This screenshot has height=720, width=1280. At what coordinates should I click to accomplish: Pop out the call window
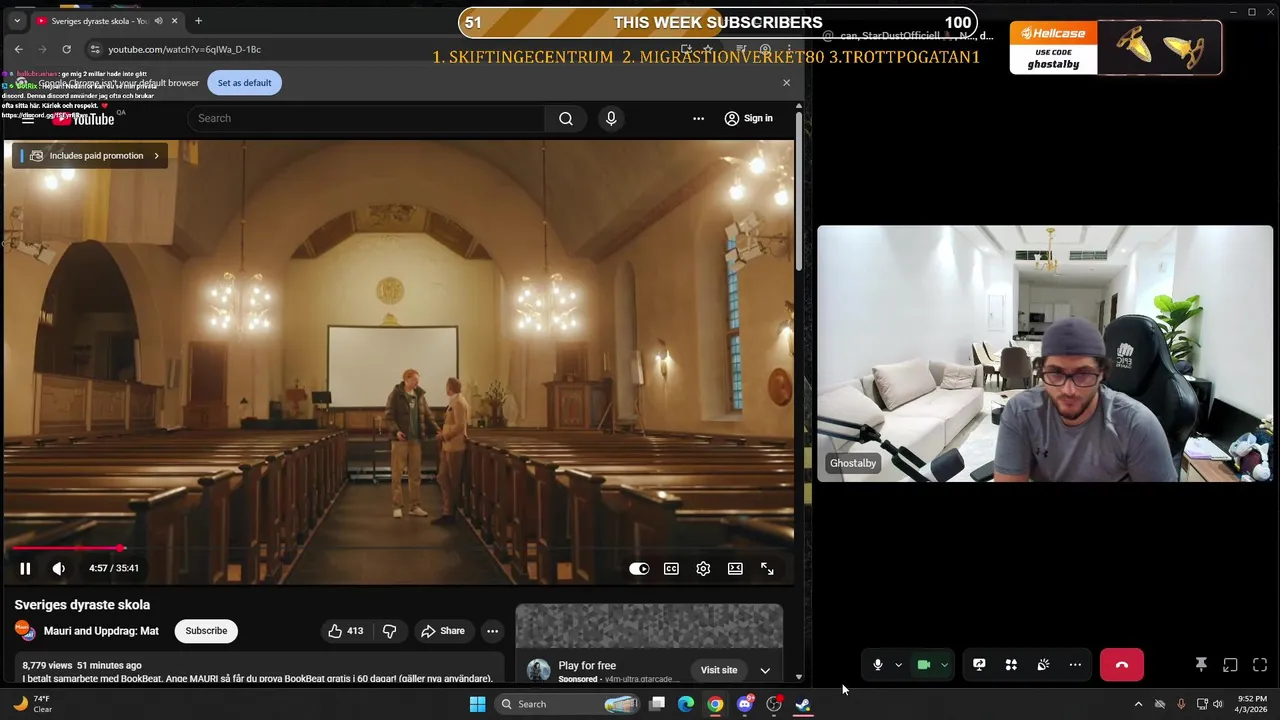(1231, 665)
